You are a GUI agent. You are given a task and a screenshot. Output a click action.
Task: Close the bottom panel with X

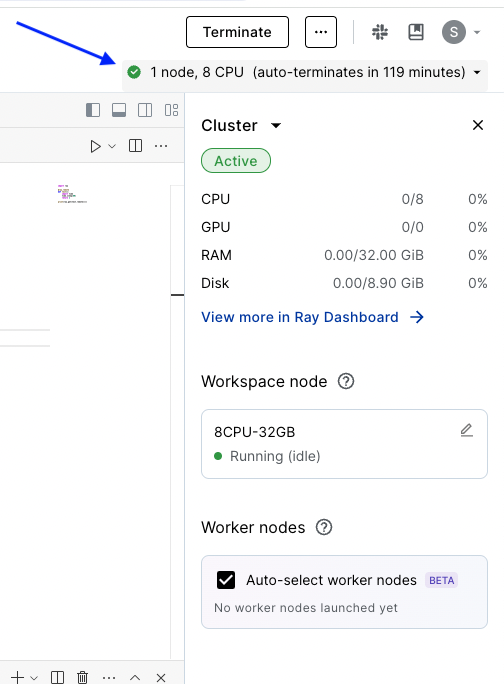[x=161, y=677]
